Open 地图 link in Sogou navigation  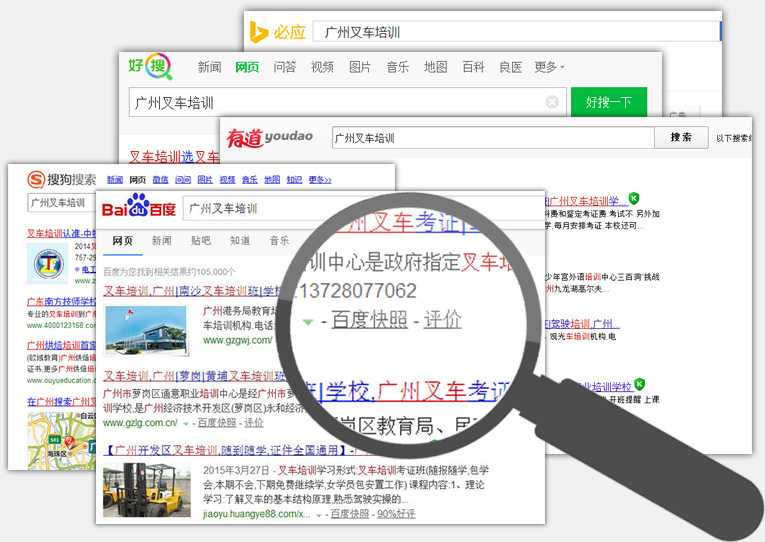pos(272,180)
